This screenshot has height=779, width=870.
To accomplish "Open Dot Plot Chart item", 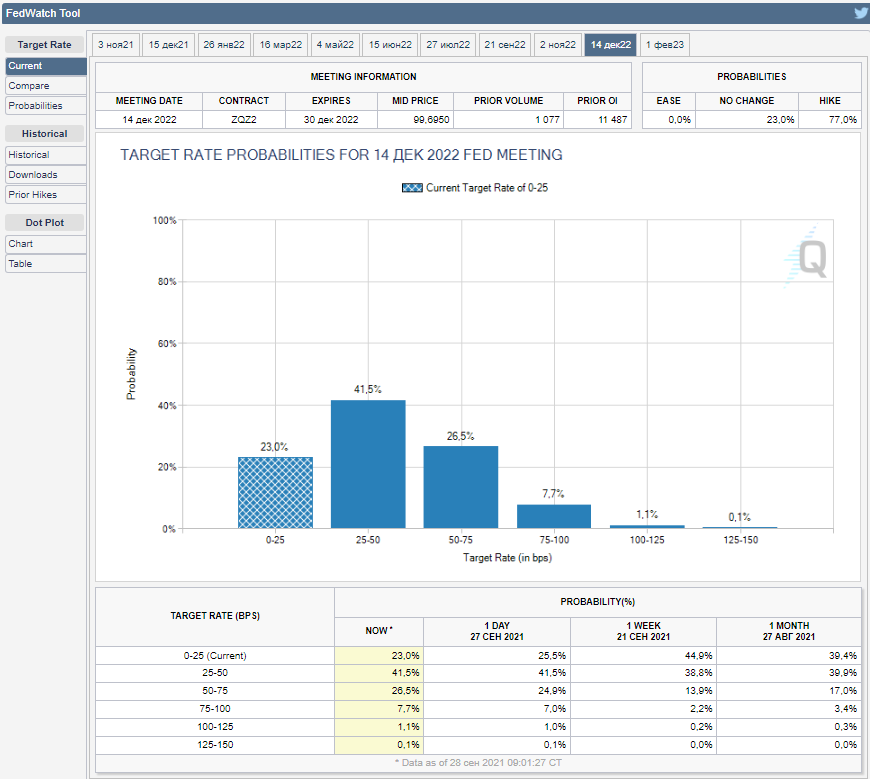I will point(46,244).
